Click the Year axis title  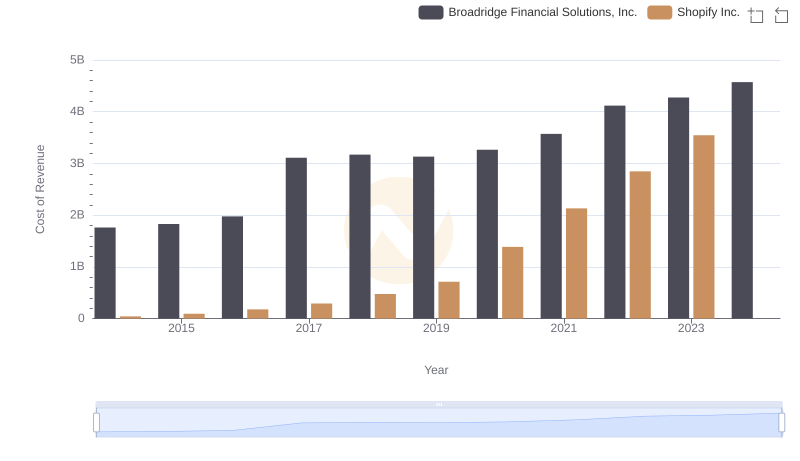pos(436,370)
